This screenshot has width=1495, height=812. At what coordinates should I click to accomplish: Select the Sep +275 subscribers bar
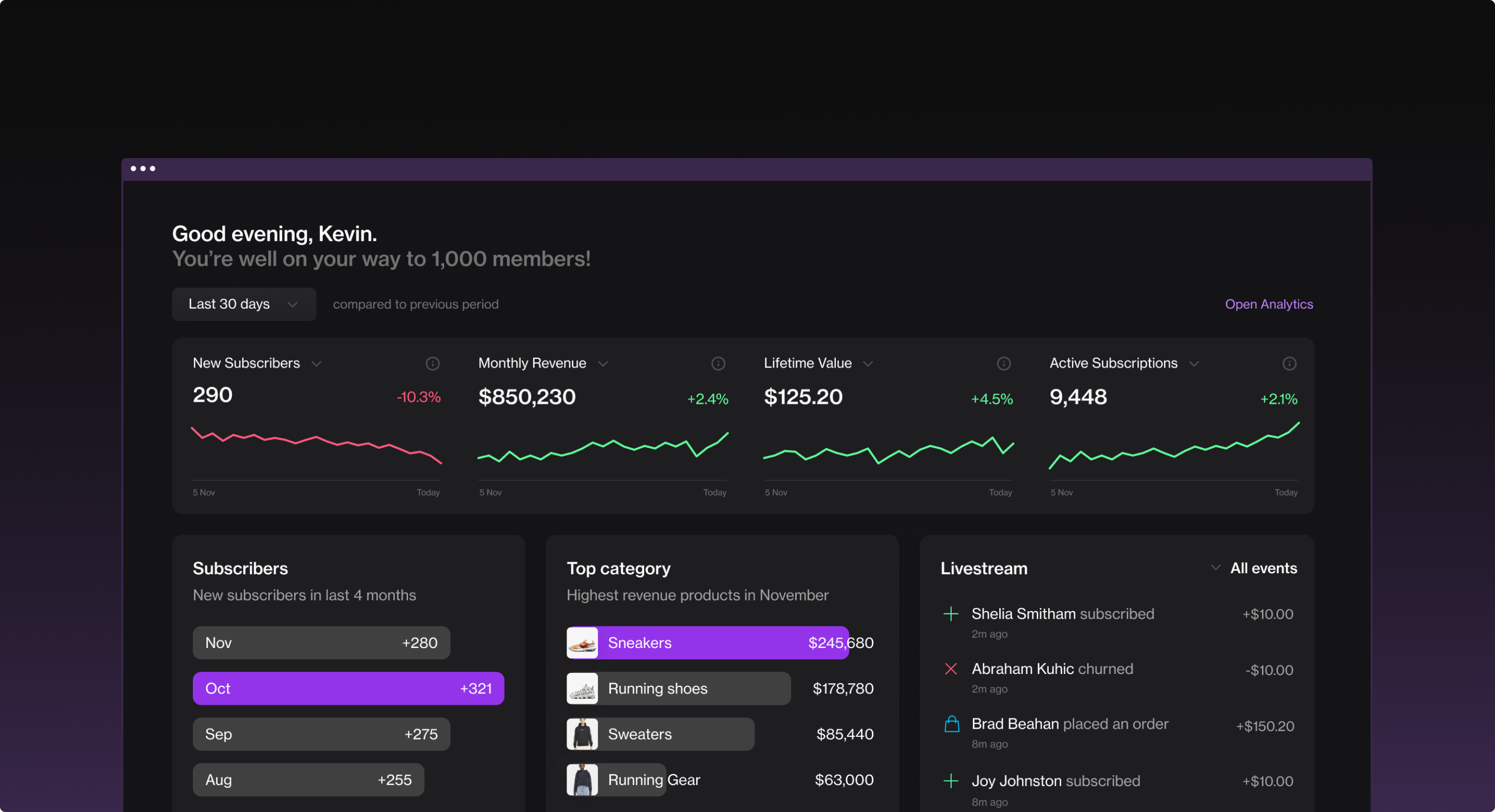[x=322, y=734]
